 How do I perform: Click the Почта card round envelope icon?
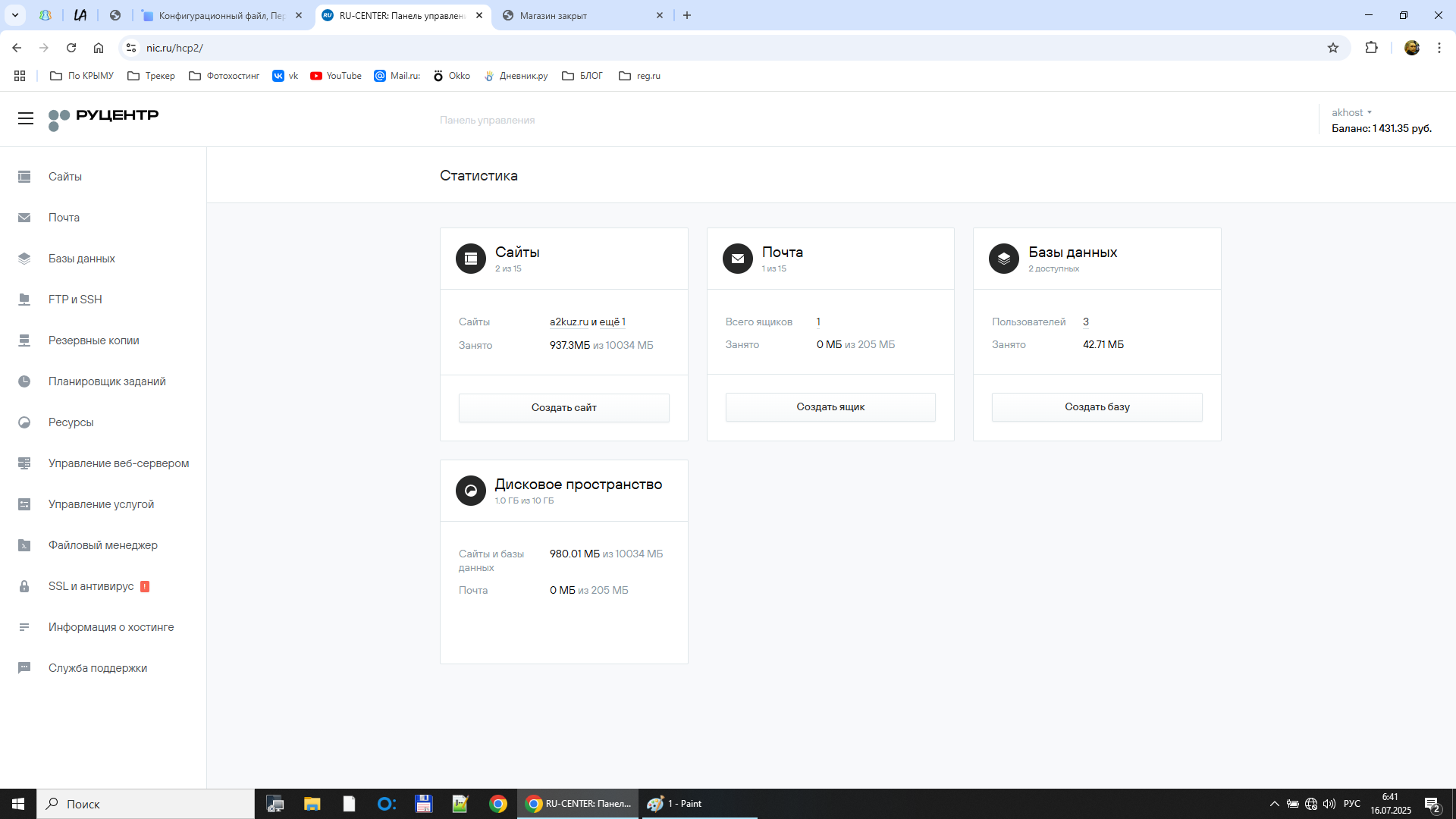point(738,259)
